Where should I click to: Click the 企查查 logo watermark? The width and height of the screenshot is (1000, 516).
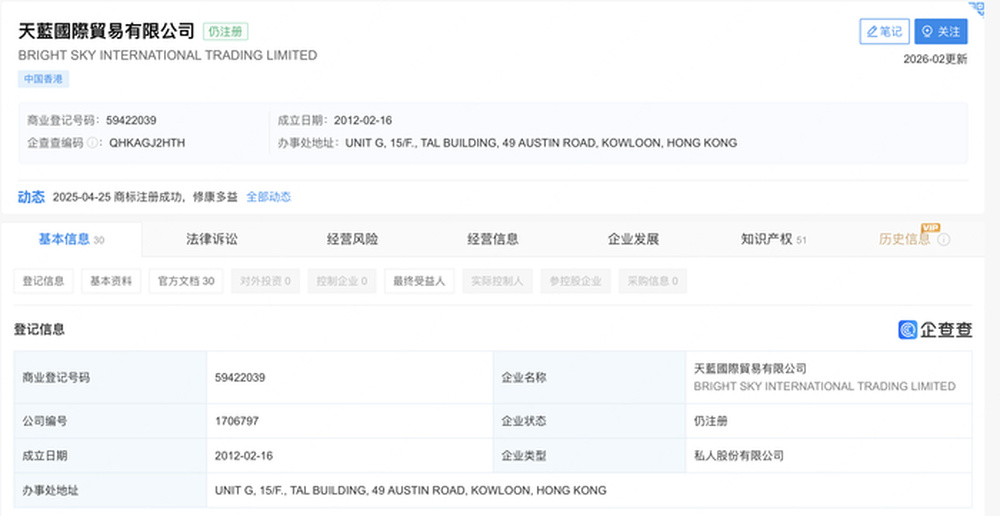935,330
